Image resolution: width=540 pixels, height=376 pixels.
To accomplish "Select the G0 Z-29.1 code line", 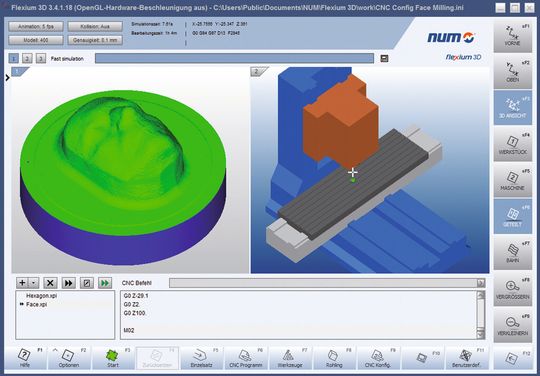I will tap(136, 296).
